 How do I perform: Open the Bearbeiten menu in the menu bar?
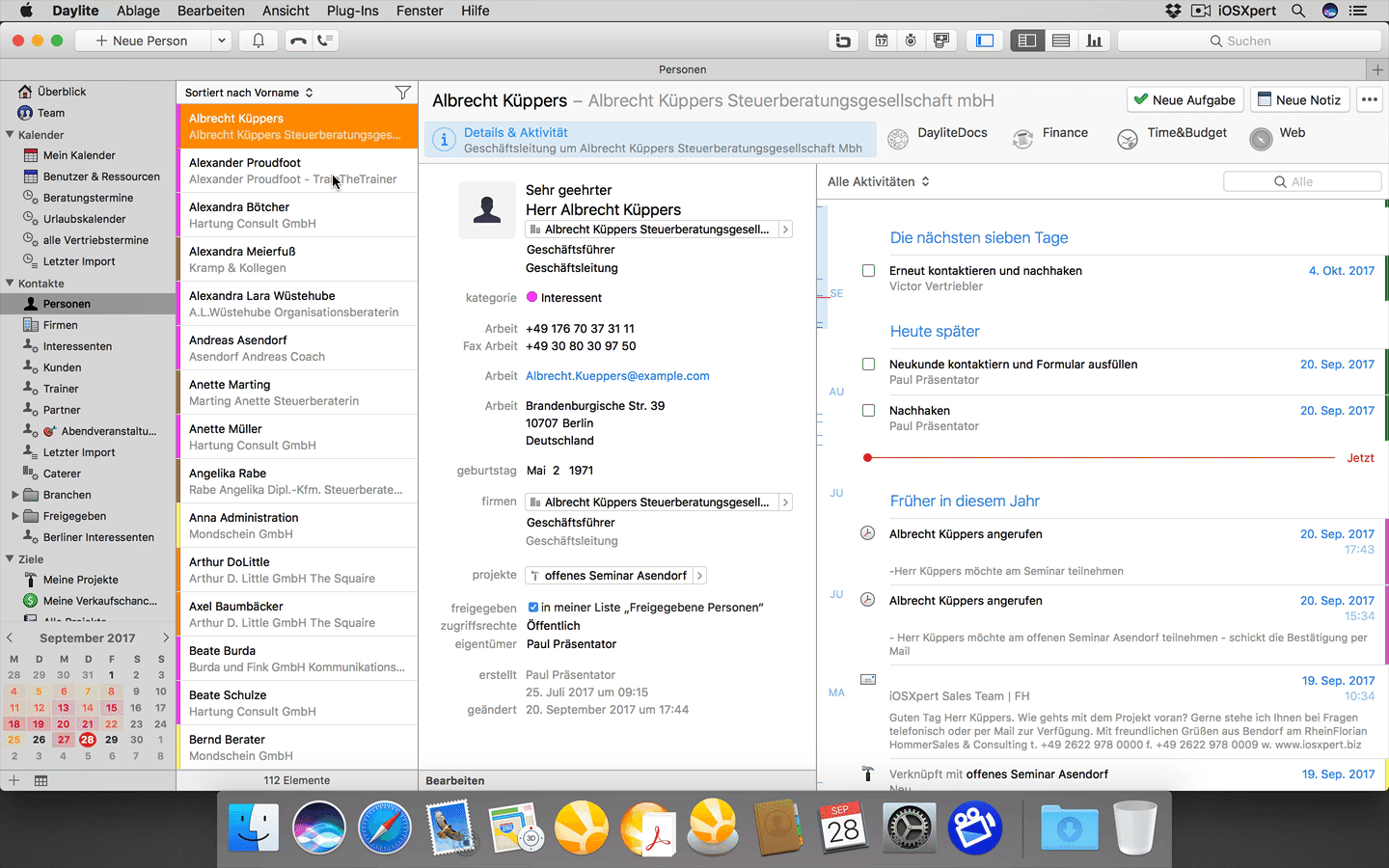[x=211, y=11]
